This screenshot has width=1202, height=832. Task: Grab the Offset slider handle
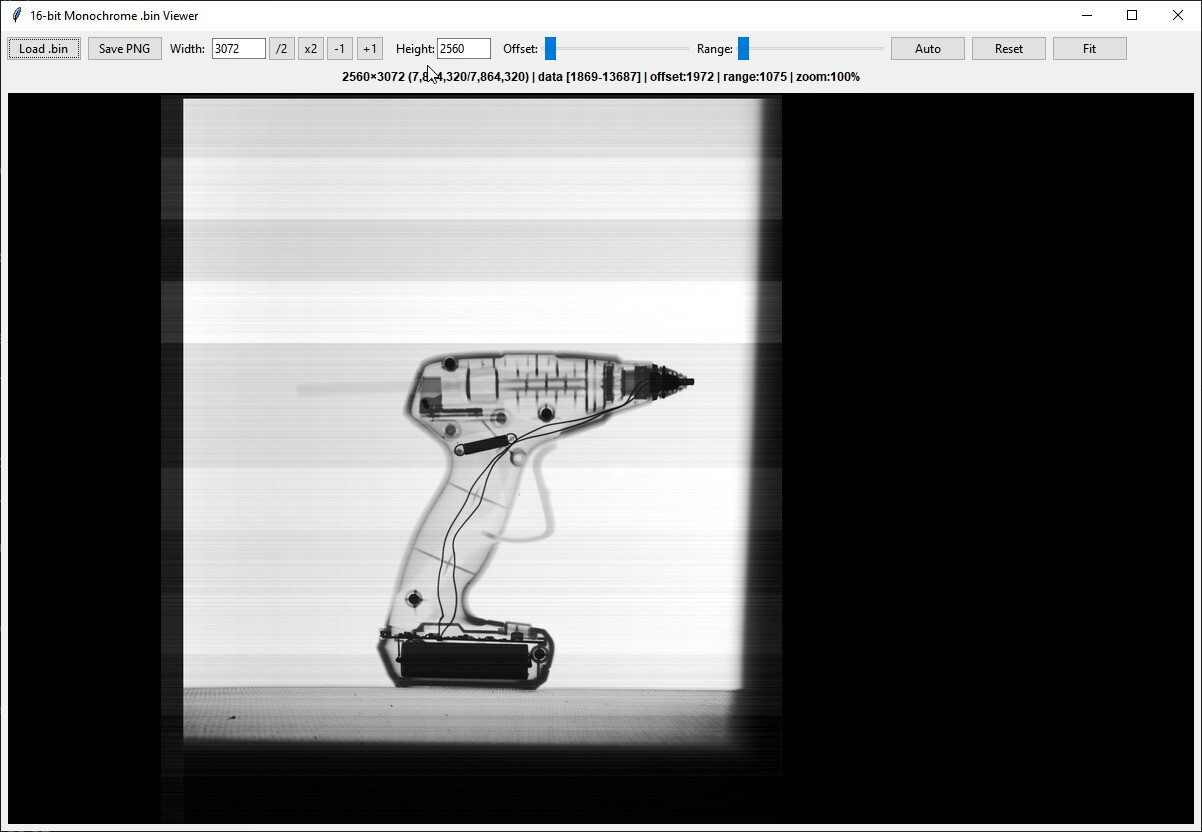click(550, 49)
